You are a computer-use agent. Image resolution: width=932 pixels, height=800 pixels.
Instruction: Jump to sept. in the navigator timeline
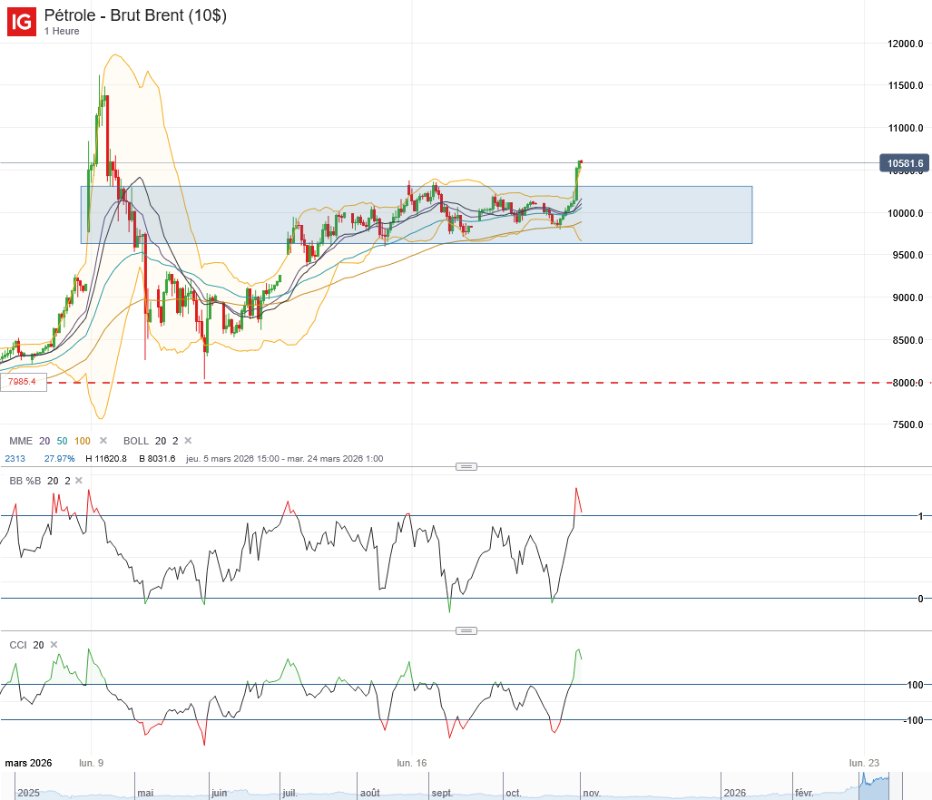[x=442, y=793]
